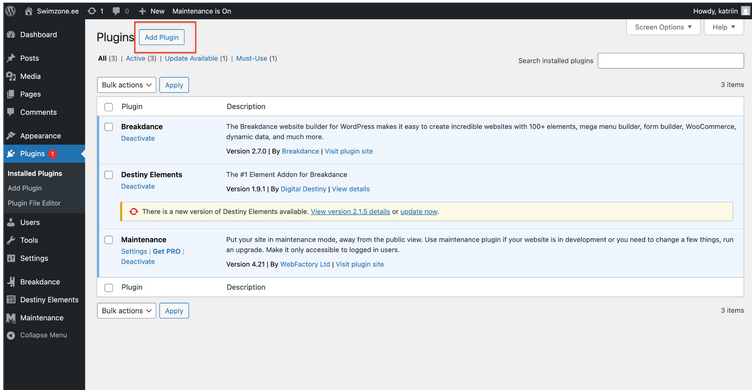Click the Users person icon

[x=11, y=222]
